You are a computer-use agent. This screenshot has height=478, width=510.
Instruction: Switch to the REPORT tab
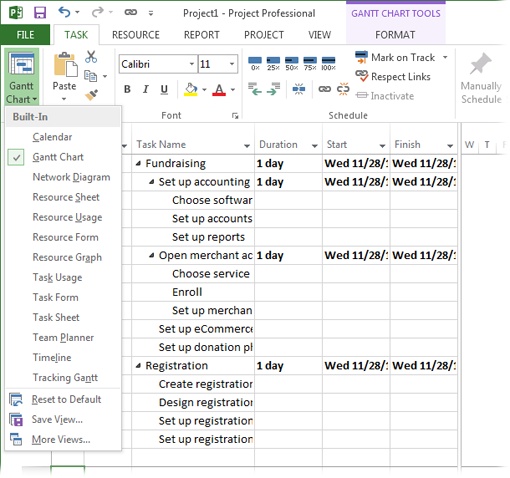click(x=202, y=35)
